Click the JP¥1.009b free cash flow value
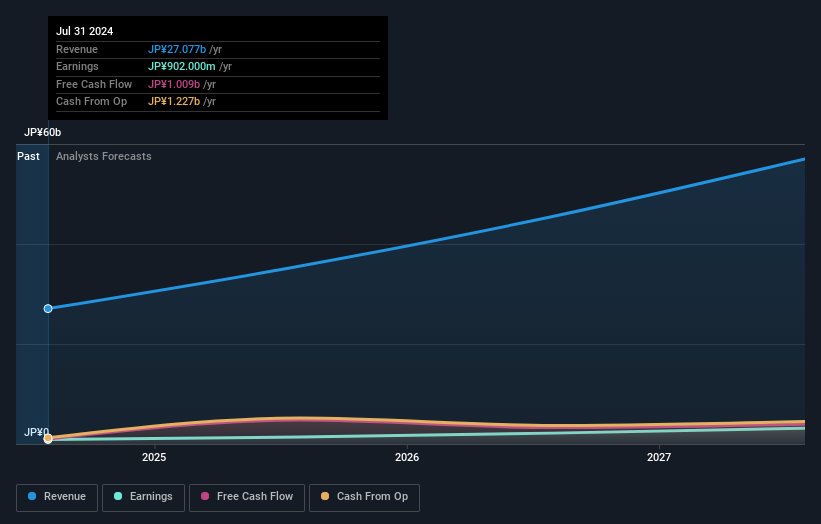 point(174,84)
